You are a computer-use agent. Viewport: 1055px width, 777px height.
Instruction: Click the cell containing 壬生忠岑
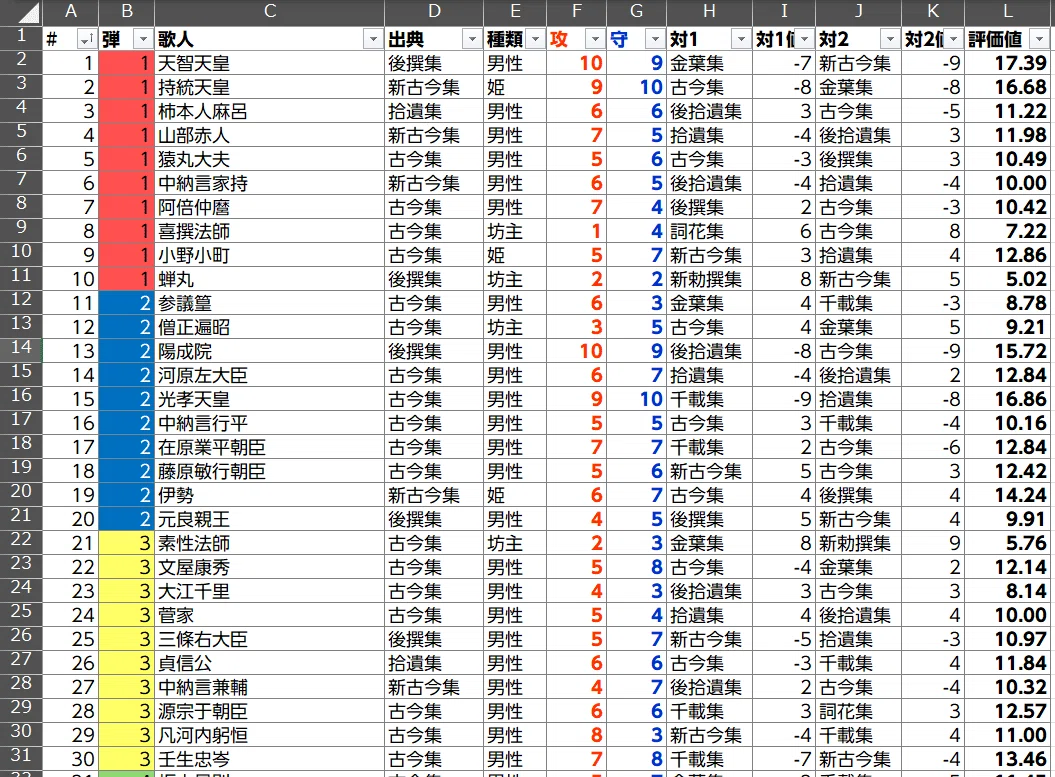click(x=270, y=760)
